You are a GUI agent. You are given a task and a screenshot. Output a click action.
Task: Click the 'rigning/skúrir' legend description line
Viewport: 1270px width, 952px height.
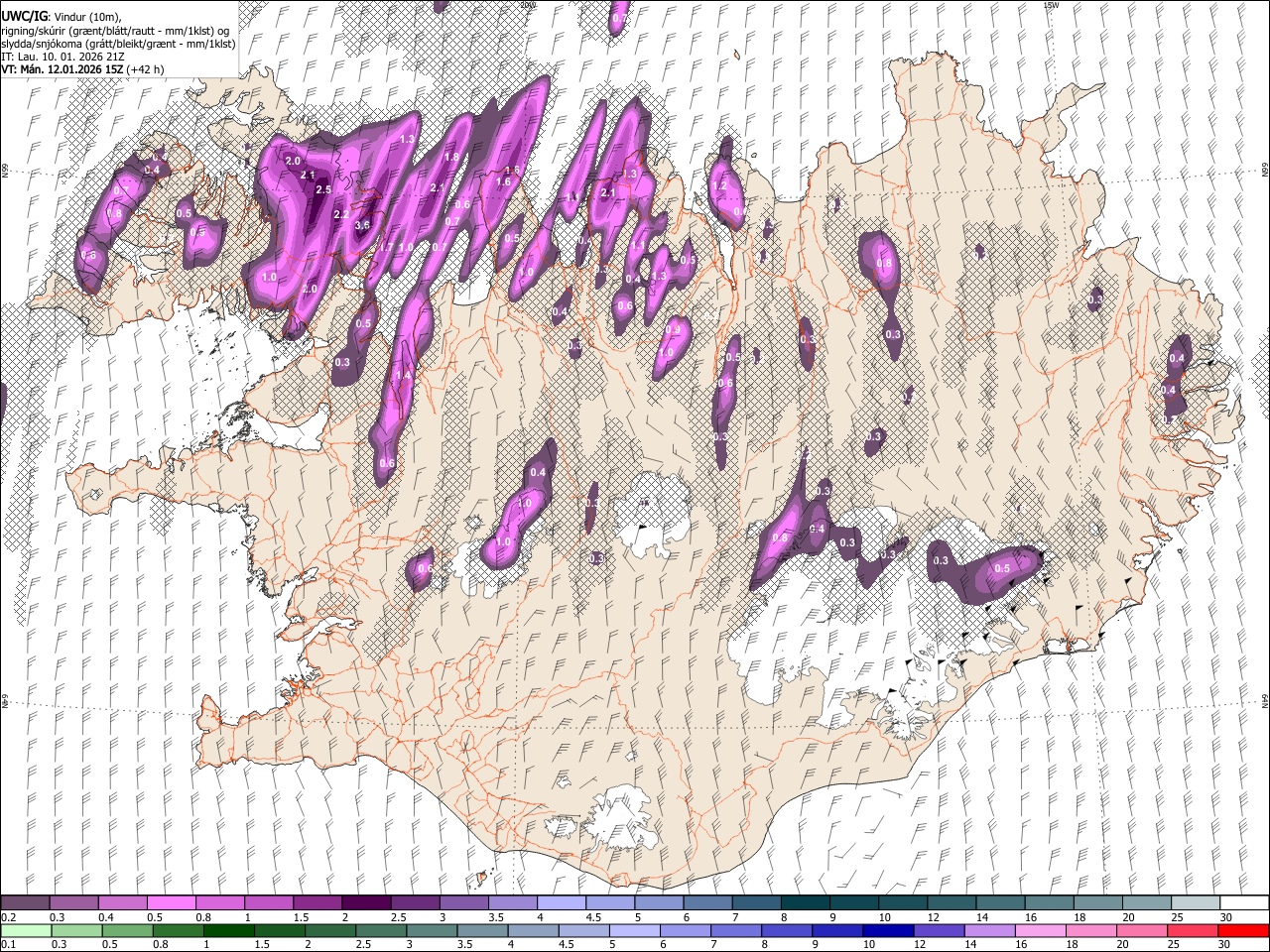click(115, 31)
